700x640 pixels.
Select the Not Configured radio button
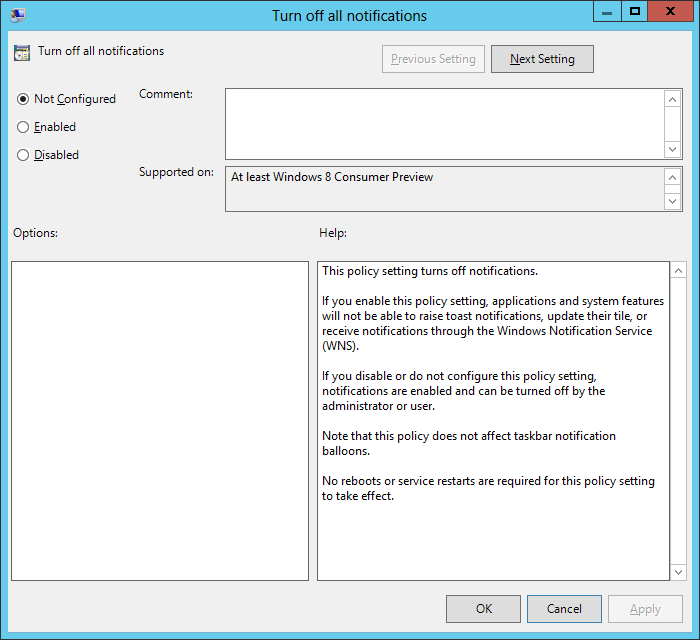click(x=23, y=99)
